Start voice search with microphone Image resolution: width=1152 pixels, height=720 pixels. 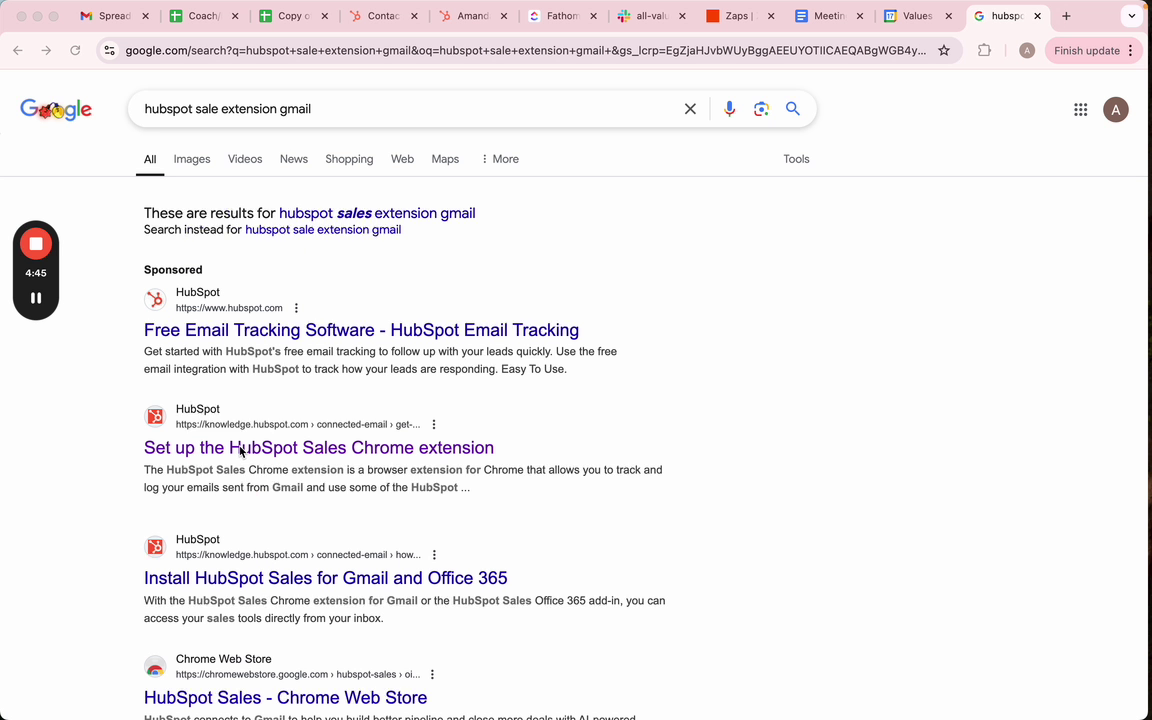729,109
